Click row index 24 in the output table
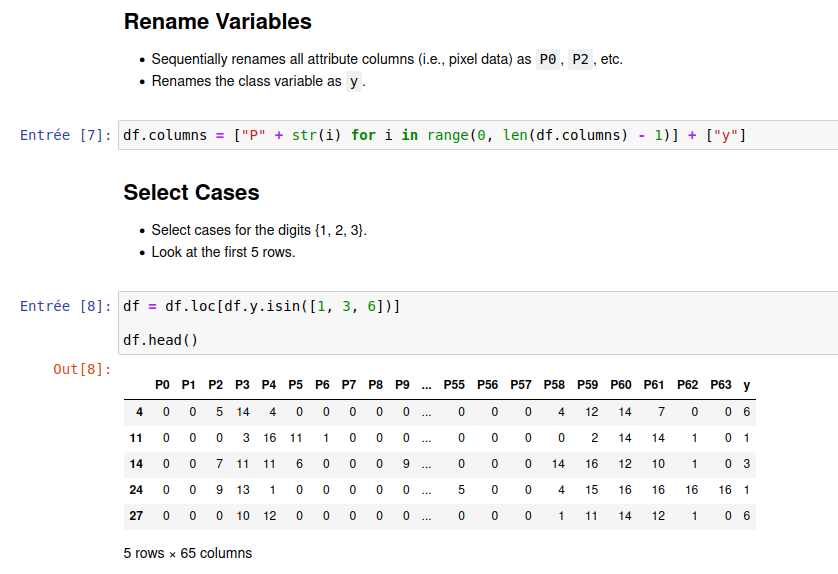 pyautogui.click(x=136, y=490)
